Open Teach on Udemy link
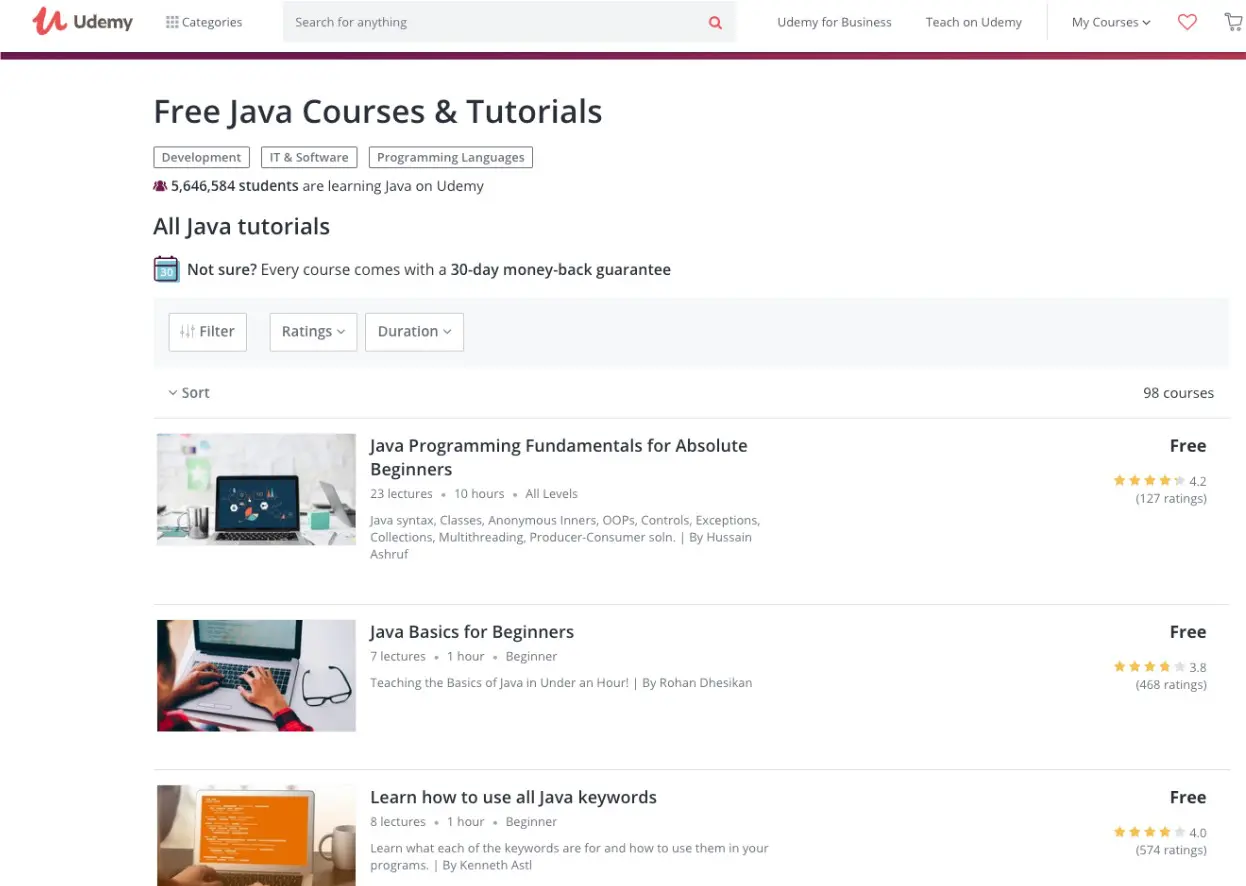 pyautogui.click(x=973, y=22)
